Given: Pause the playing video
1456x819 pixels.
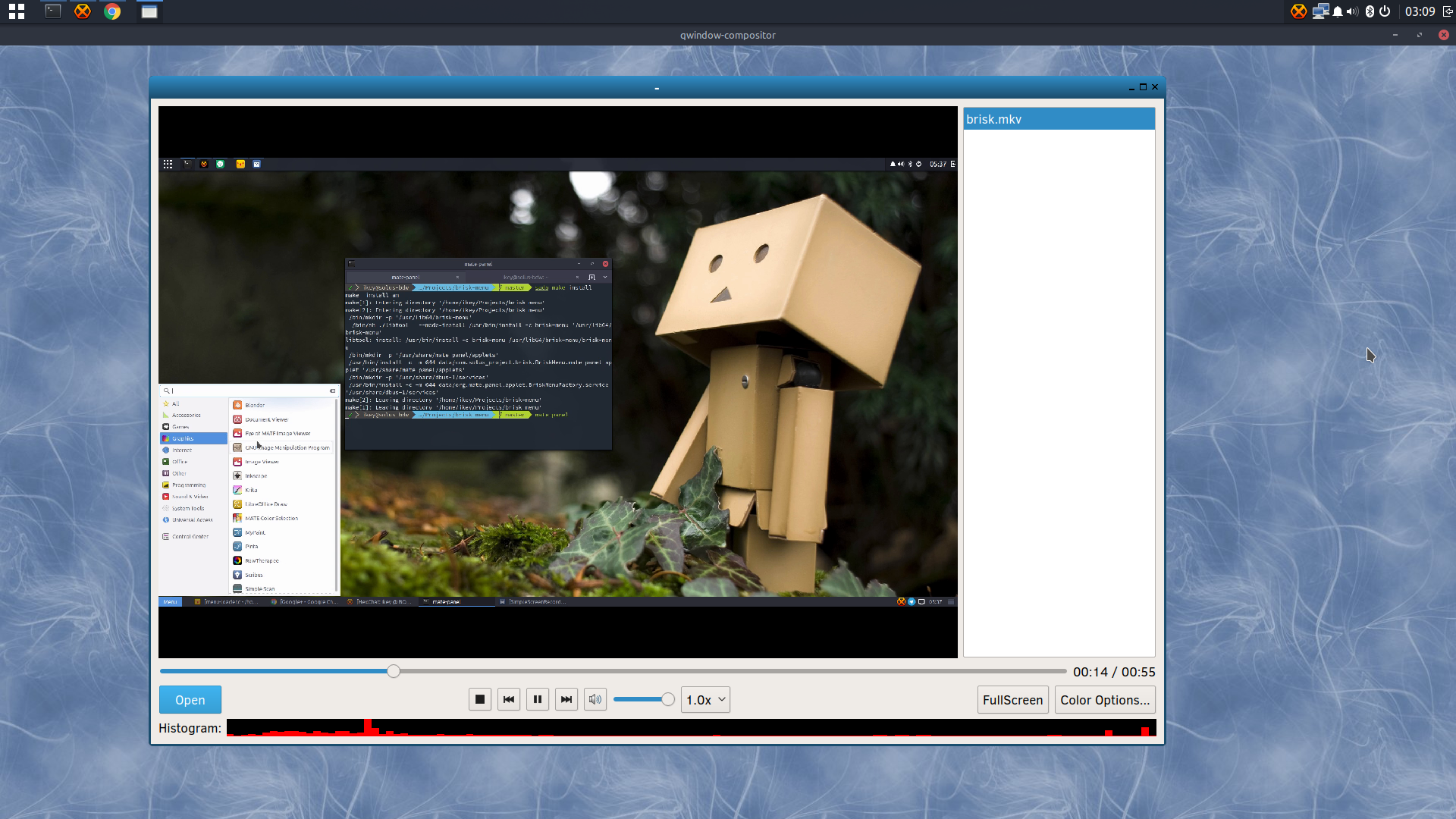Looking at the screenshot, I should click(x=537, y=699).
